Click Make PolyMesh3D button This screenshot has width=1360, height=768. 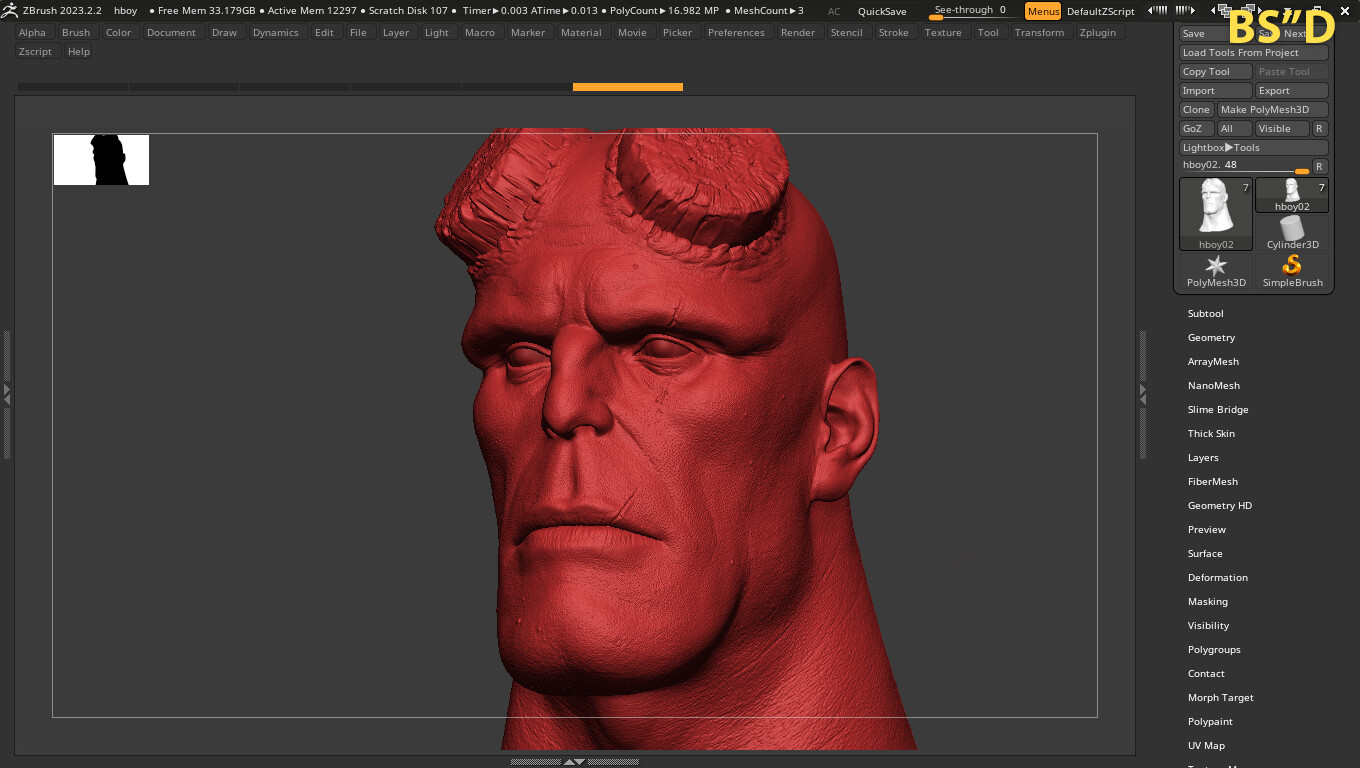[1273, 110]
